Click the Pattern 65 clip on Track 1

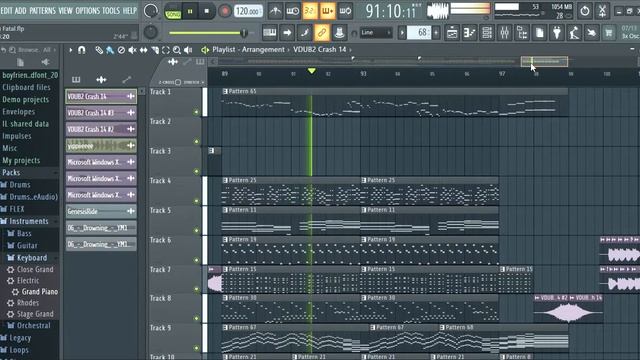pyautogui.click(x=395, y=103)
